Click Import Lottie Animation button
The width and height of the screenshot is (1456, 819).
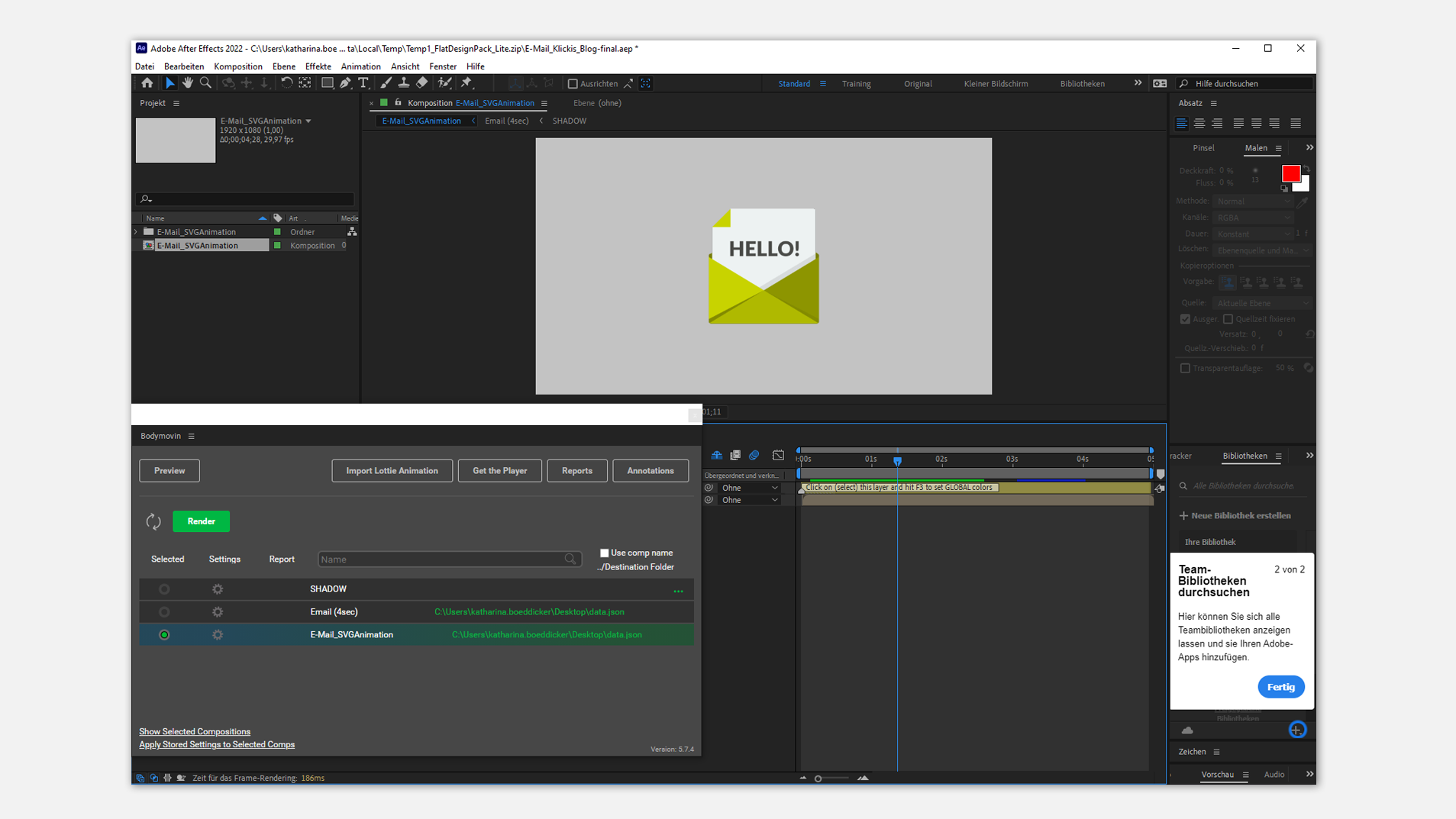tap(392, 471)
